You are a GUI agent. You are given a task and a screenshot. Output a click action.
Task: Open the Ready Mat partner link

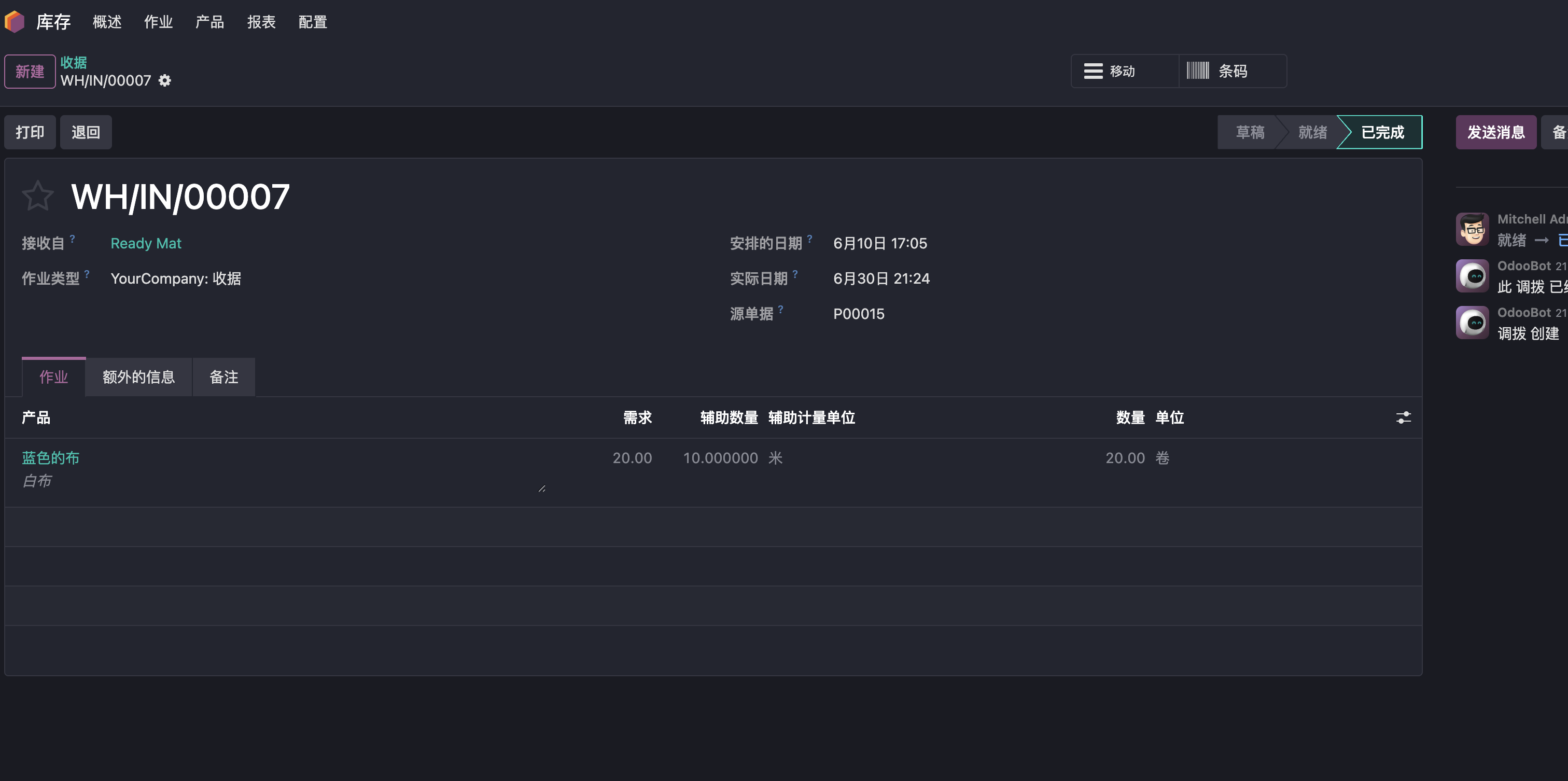[146, 244]
